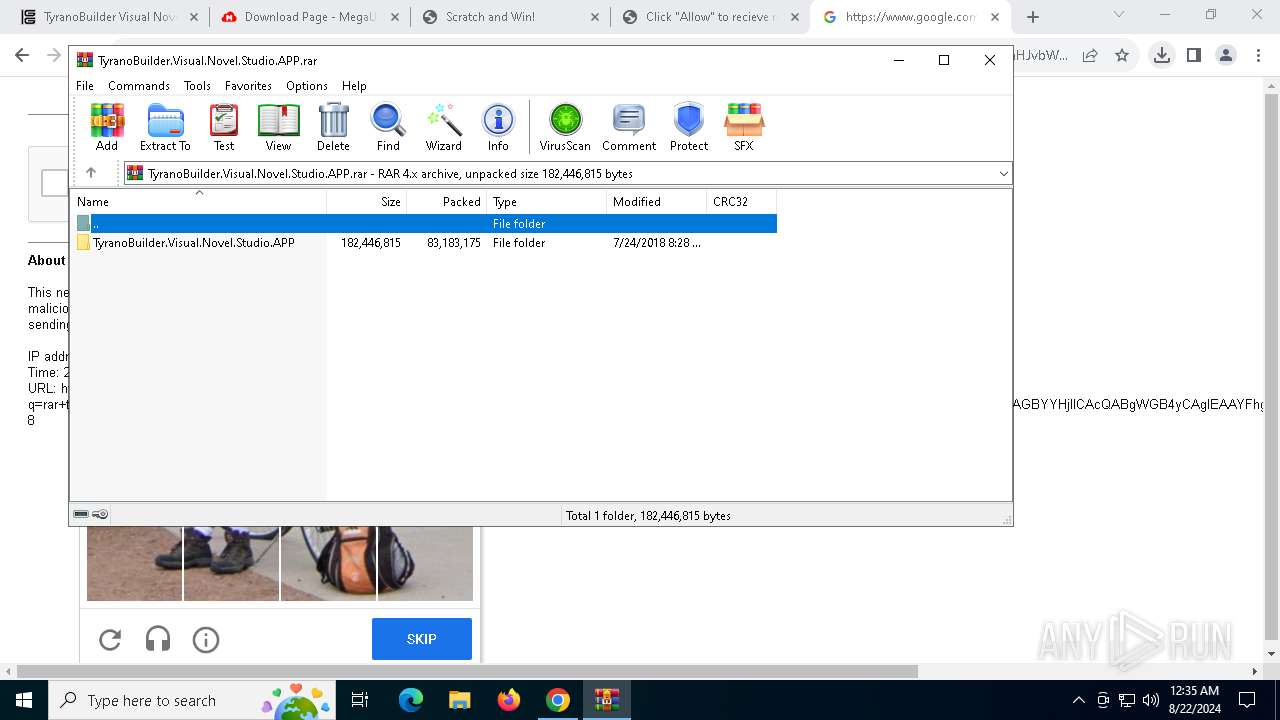
Task: Click Chrome share page icon
Action: 1090,55
